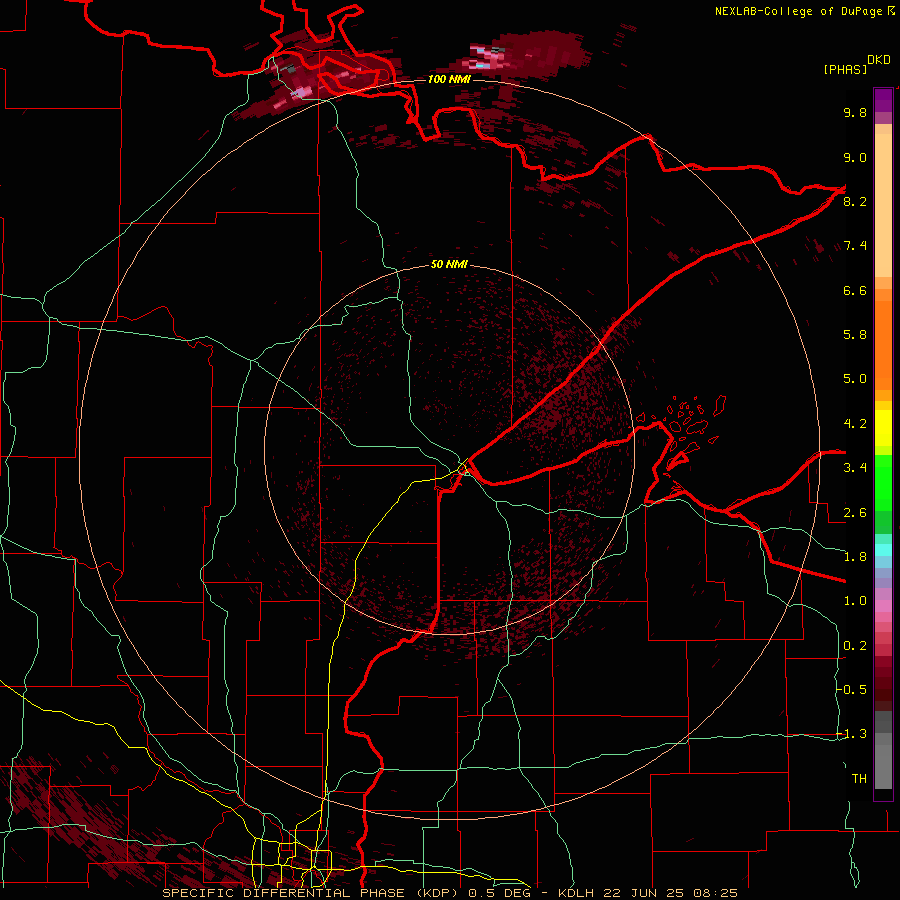Click the -0.5 value on color scale

[851, 690]
